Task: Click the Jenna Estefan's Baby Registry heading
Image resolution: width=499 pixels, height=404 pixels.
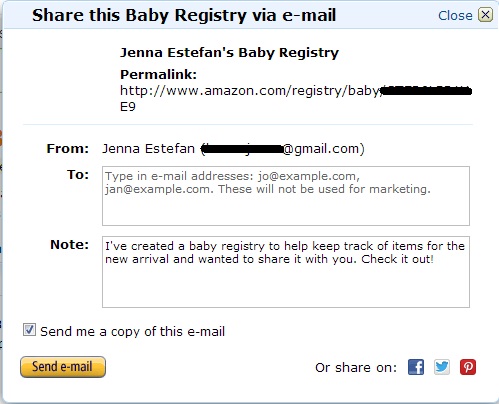Action: point(229,53)
